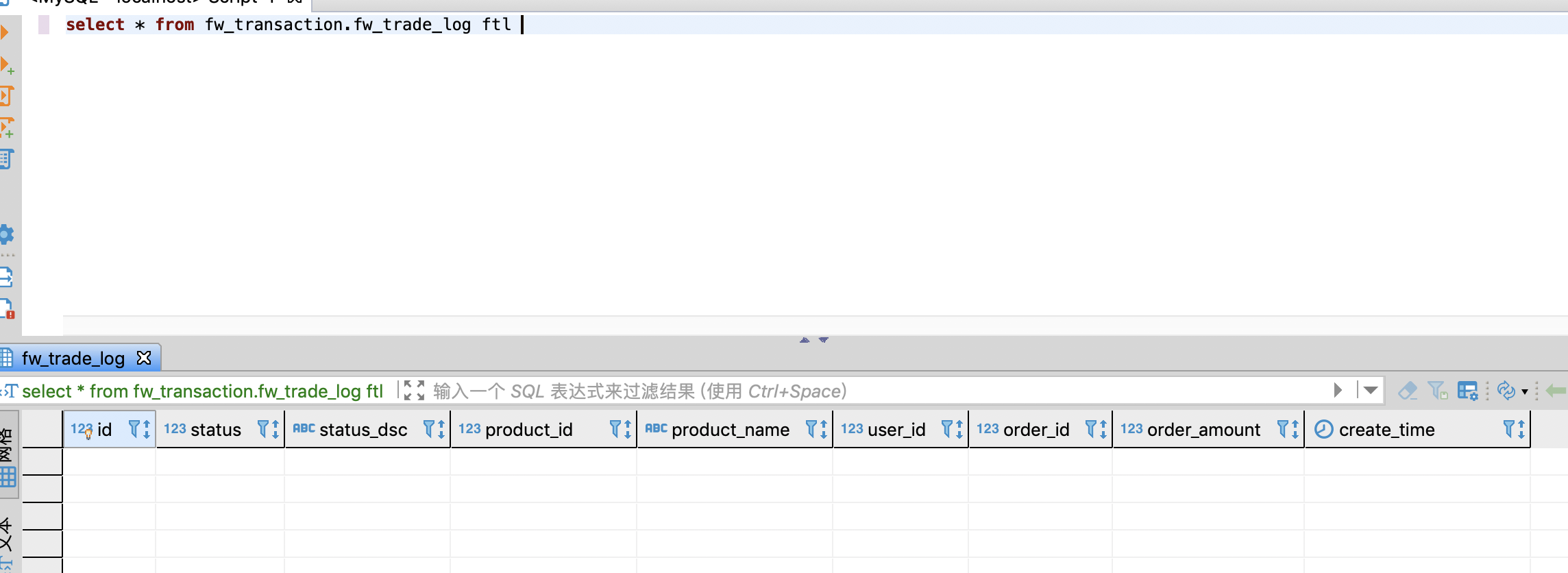Image resolution: width=1568 pixels, height=573 pixels.
Task: Select the fw_trade_log results tab
Action: (x=73, y=358)
